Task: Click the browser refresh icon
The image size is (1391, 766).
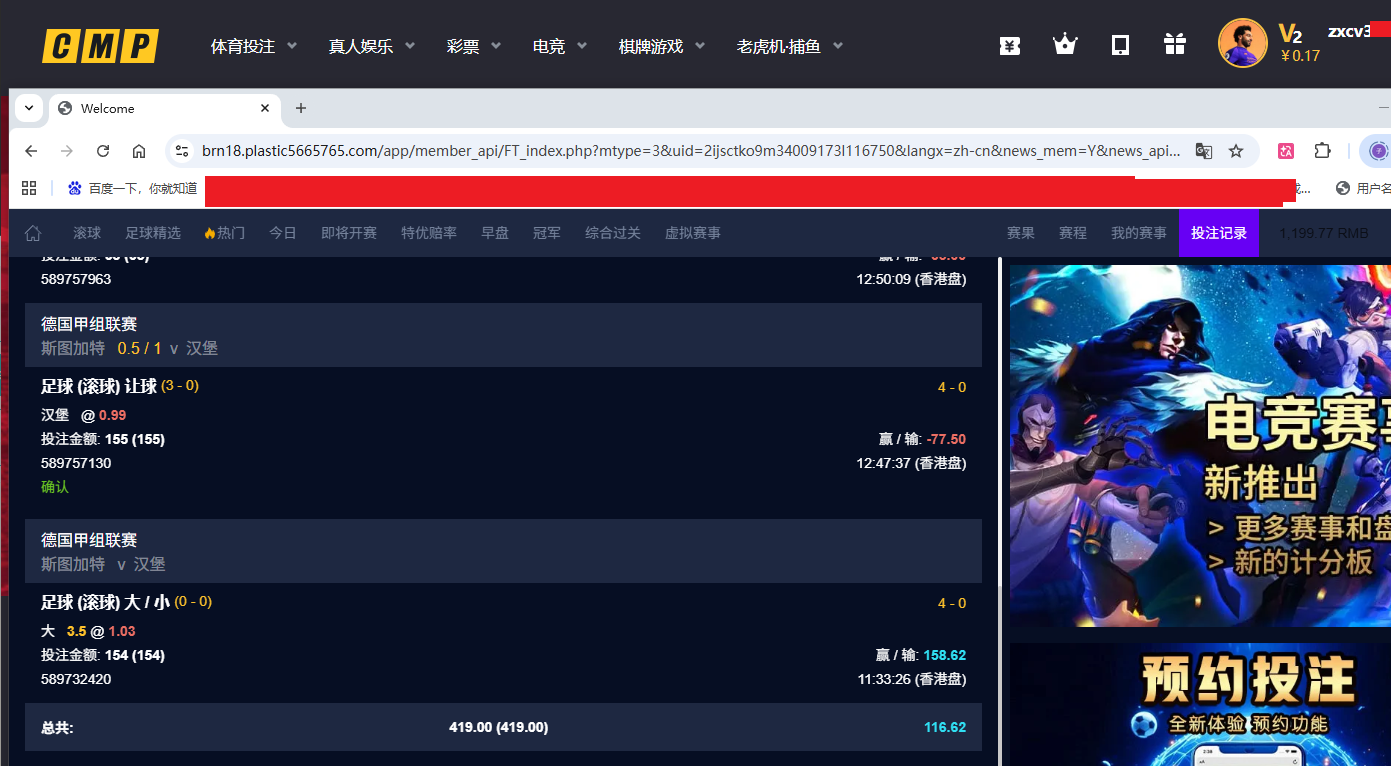Action: pyautogui.click(x=102, y=150)
